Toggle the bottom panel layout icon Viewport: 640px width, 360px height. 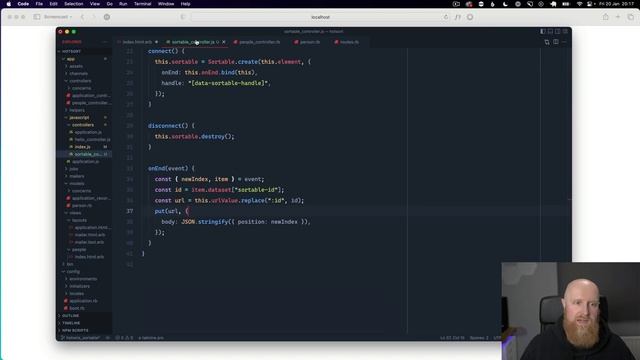[x=550, y=31]
